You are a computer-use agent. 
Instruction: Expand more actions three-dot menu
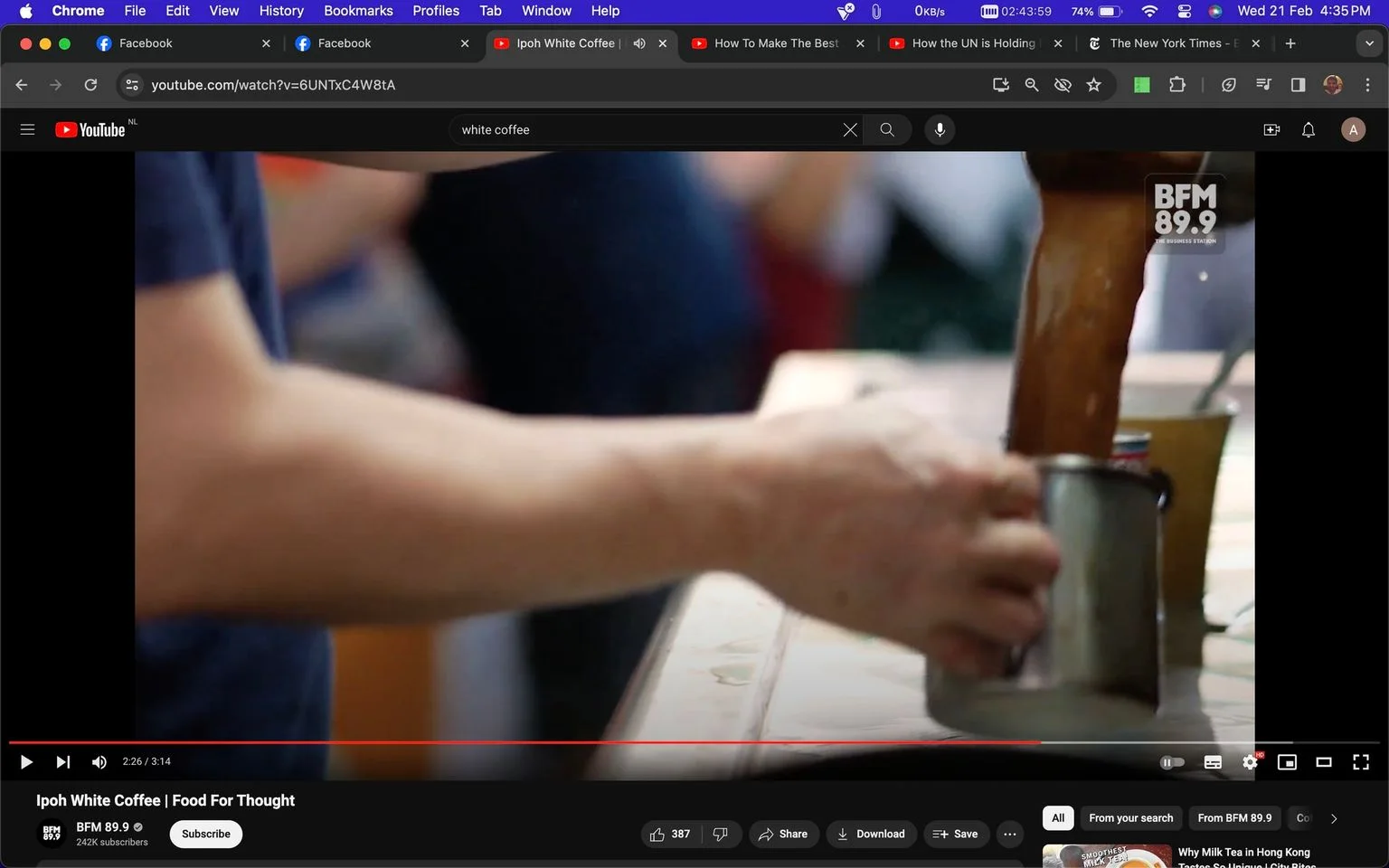pyautogui.click(x=1010, y=834)
